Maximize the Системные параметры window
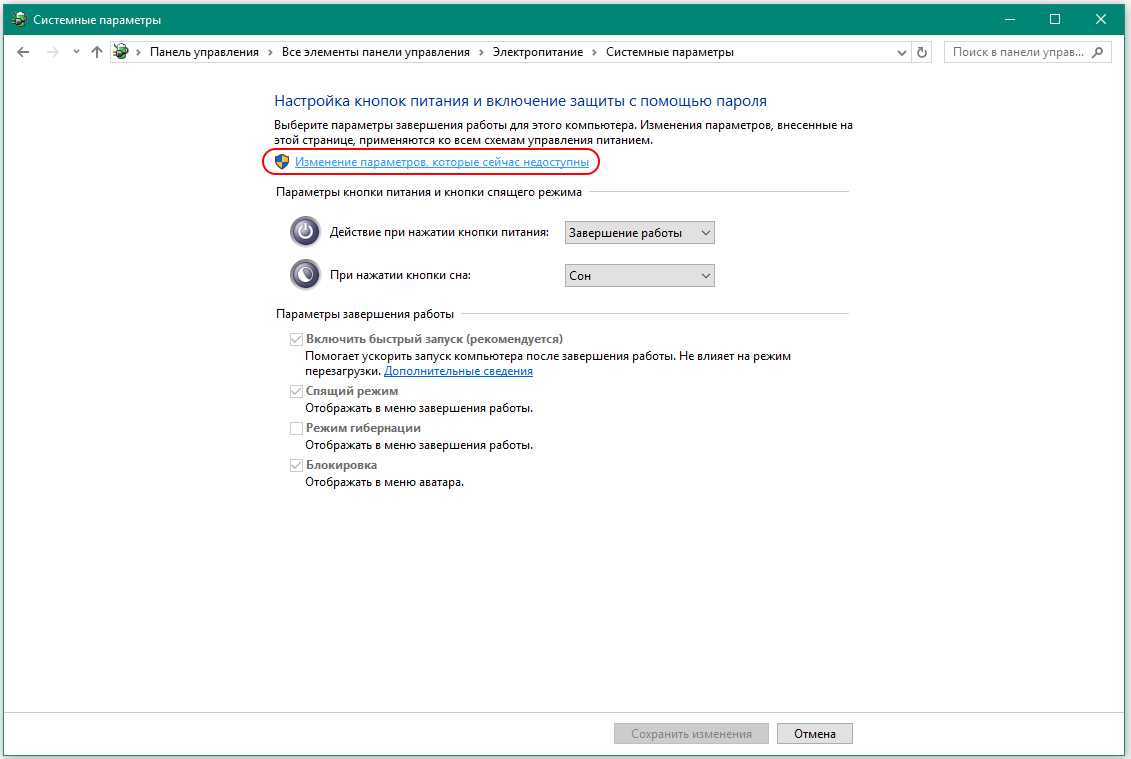This screenshot has height=759, width=1131. [x=1055, y=19]
